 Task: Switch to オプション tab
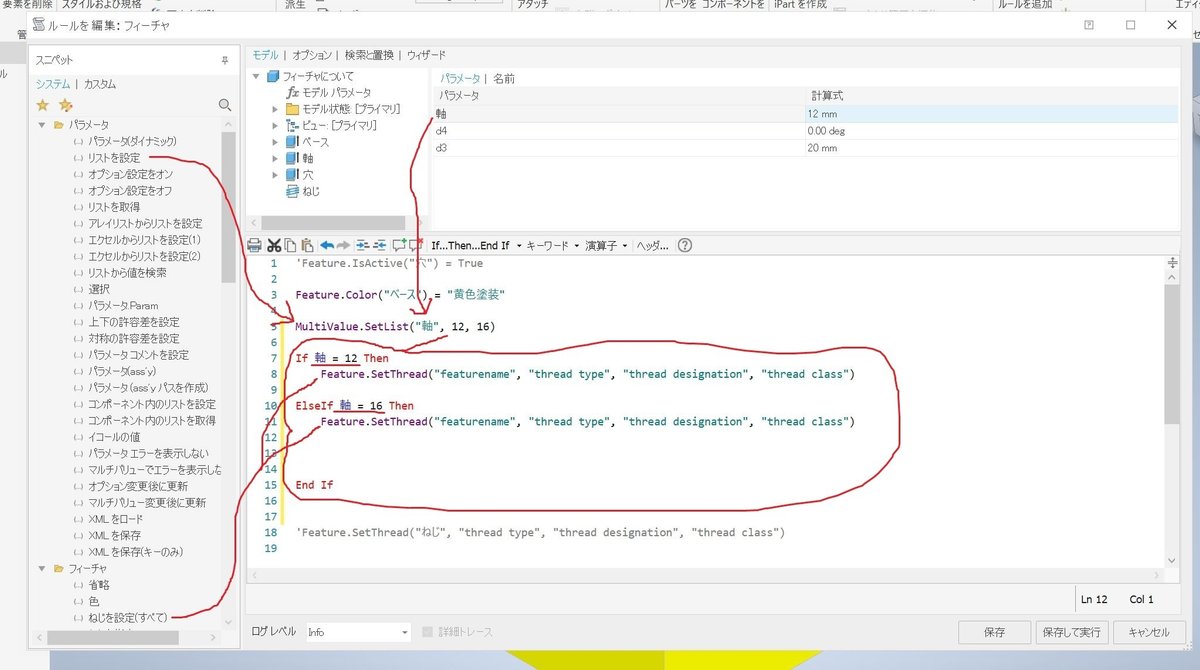(x=312, y=55)
